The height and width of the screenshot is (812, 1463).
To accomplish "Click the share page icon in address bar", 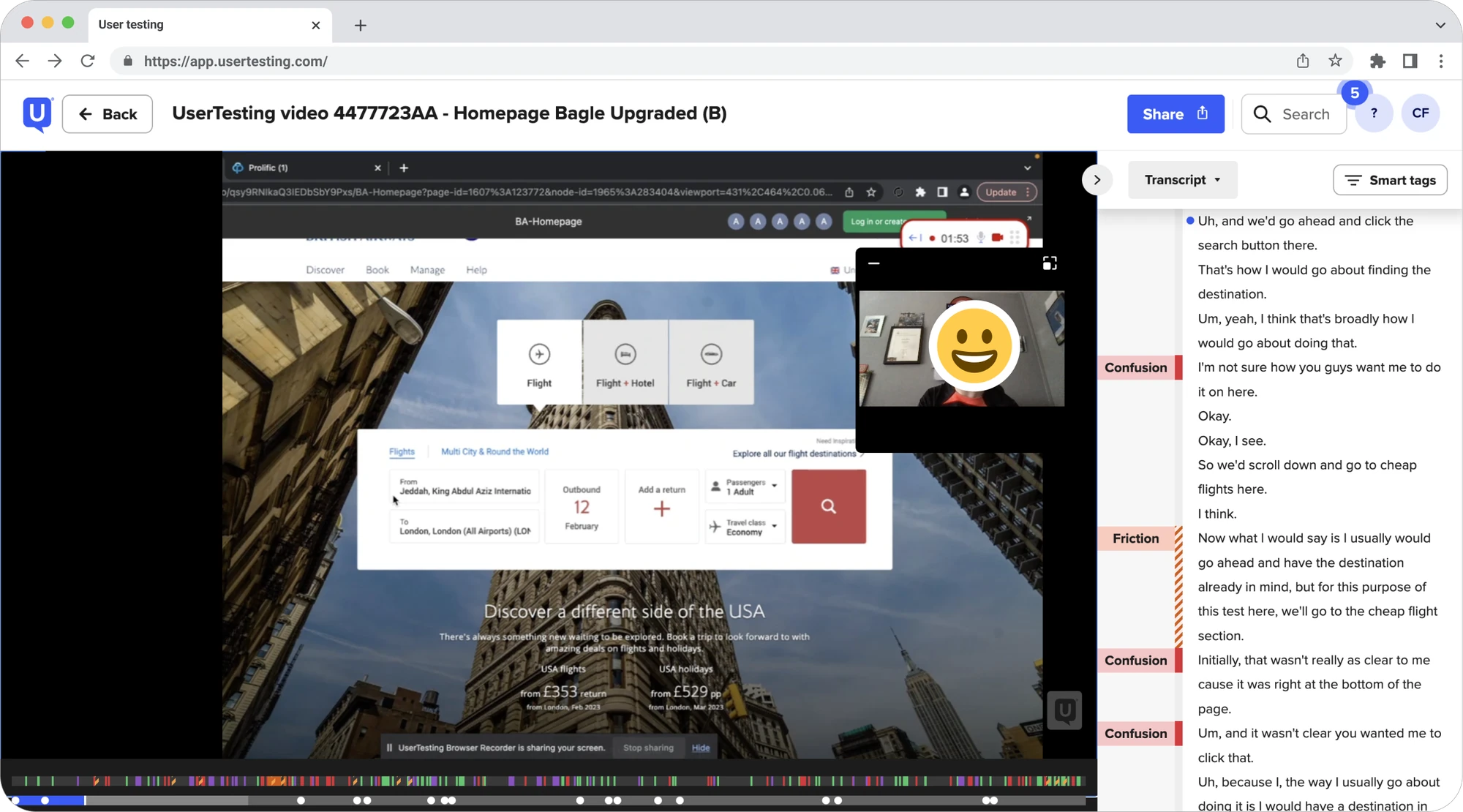I will [1303, 61].
